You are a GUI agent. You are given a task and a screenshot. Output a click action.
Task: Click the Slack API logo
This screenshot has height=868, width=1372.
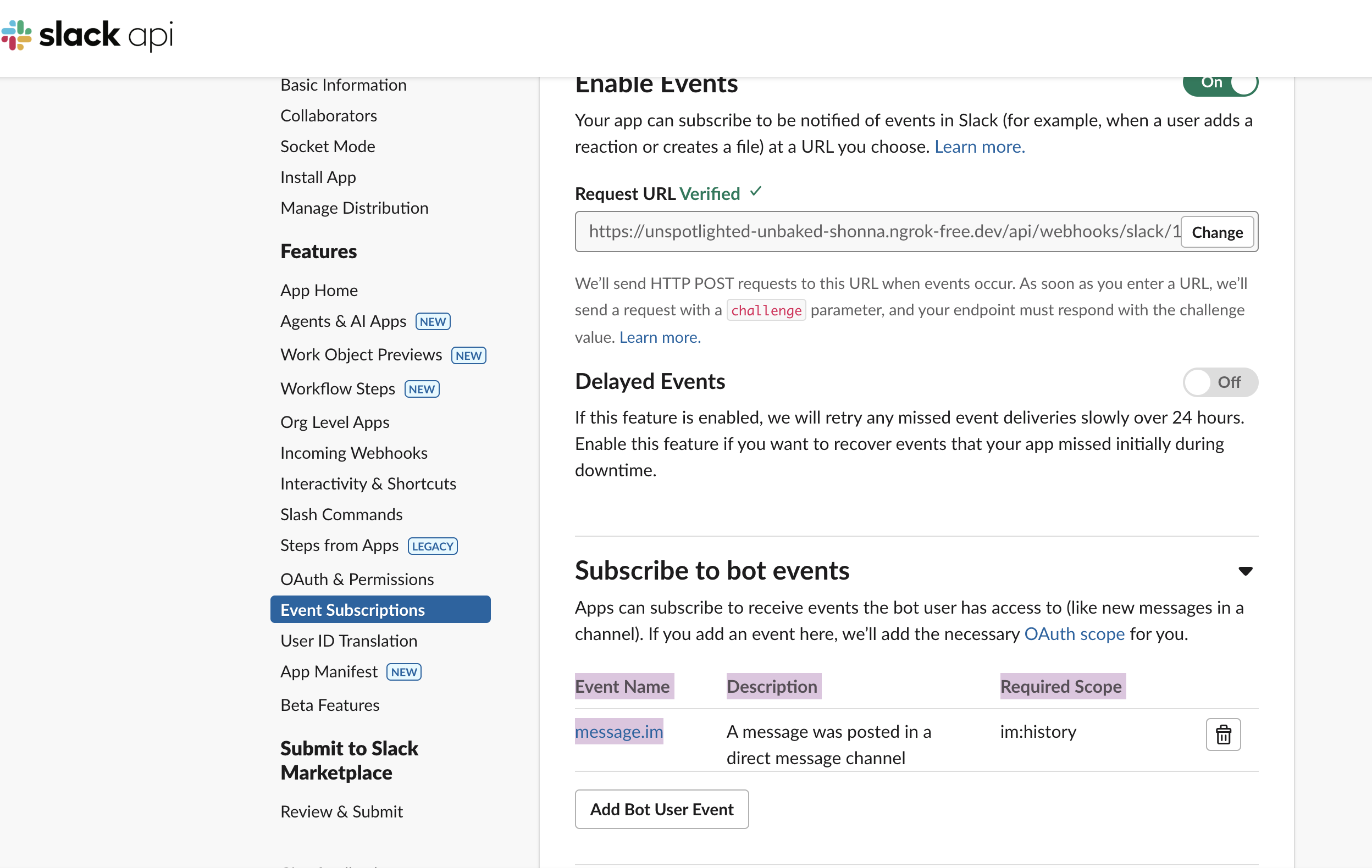pos(87,35)
